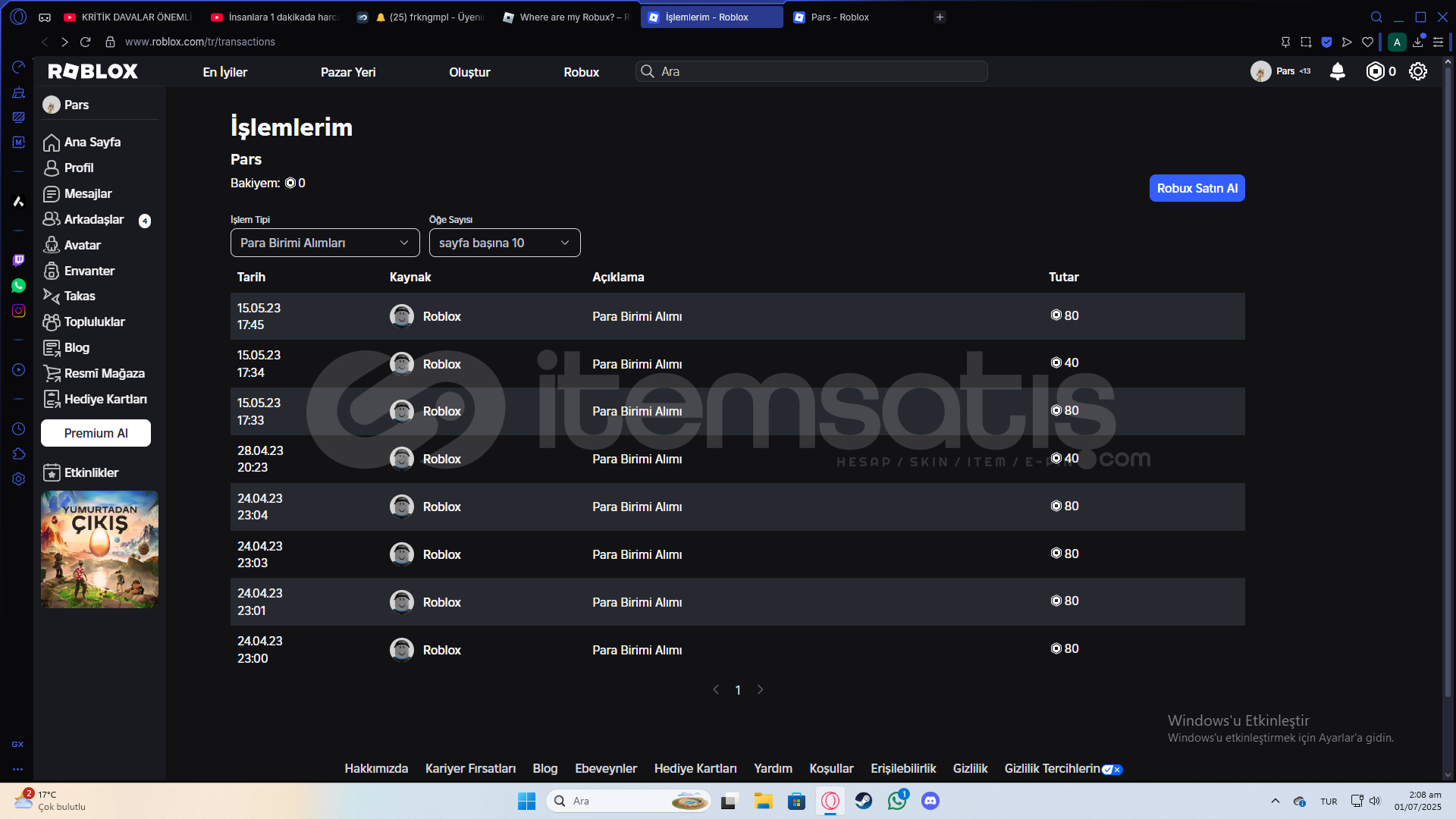Open Hakkımızda footer link
Image resolution: width=1456 pixels, height=819 pixels.
click(x=376, y=768)
